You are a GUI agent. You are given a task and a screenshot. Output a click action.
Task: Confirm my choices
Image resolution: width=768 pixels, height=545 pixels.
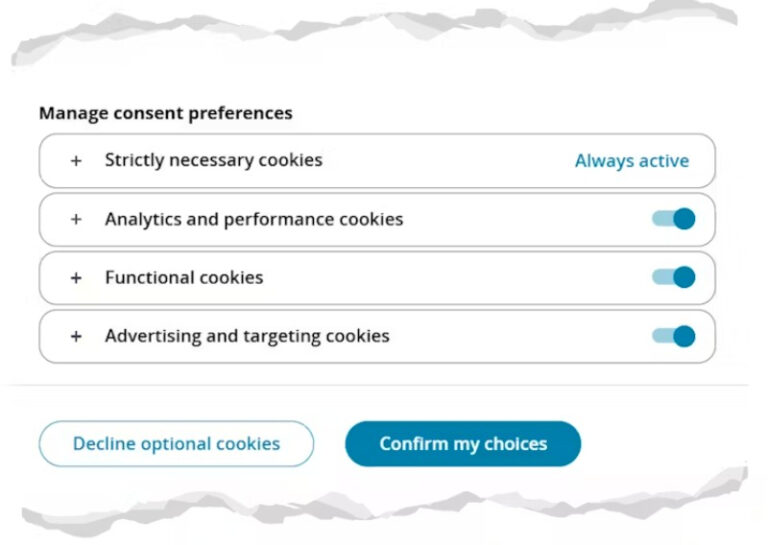463,444
